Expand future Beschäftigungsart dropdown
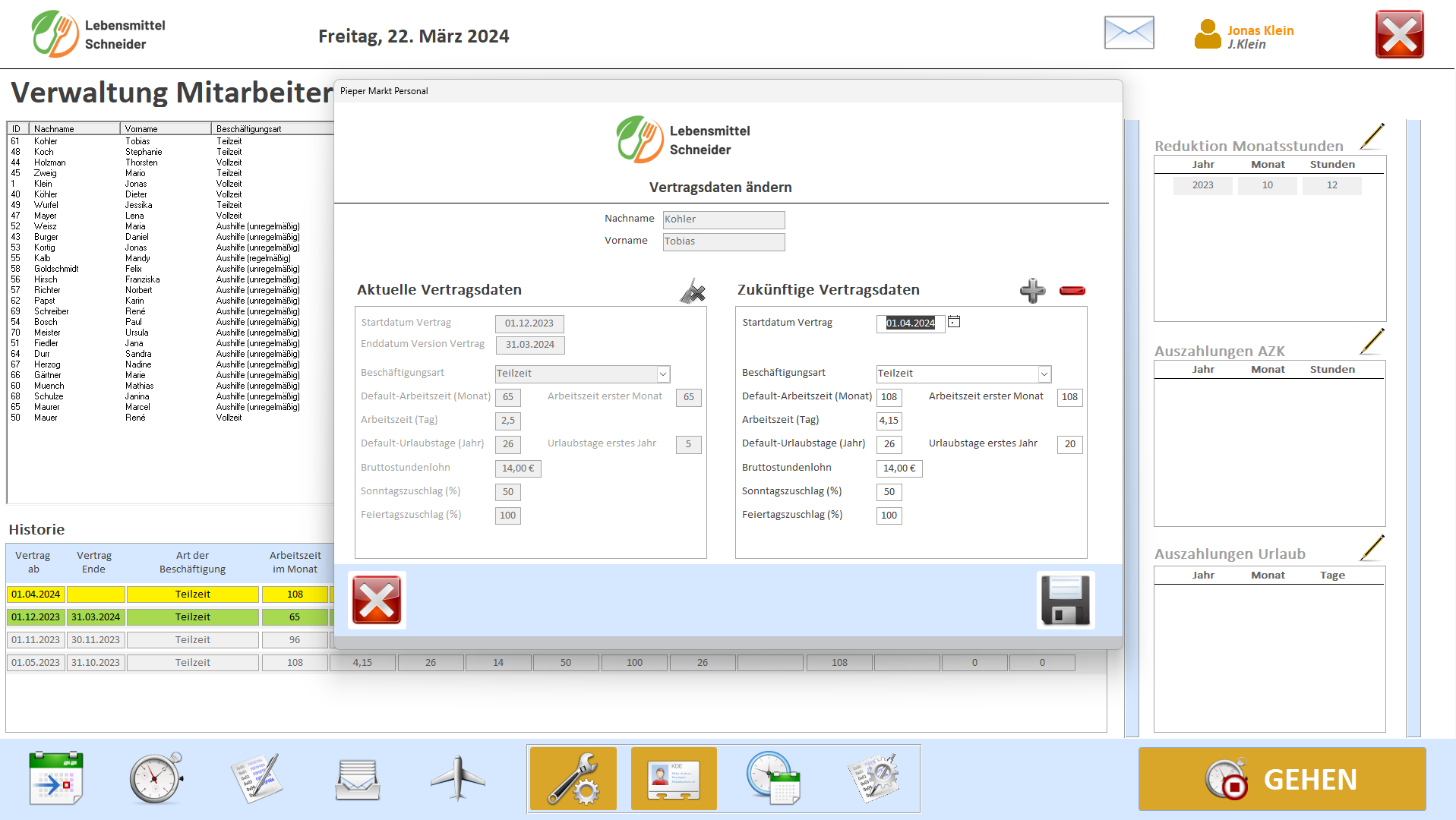 tap(1044, 374)
